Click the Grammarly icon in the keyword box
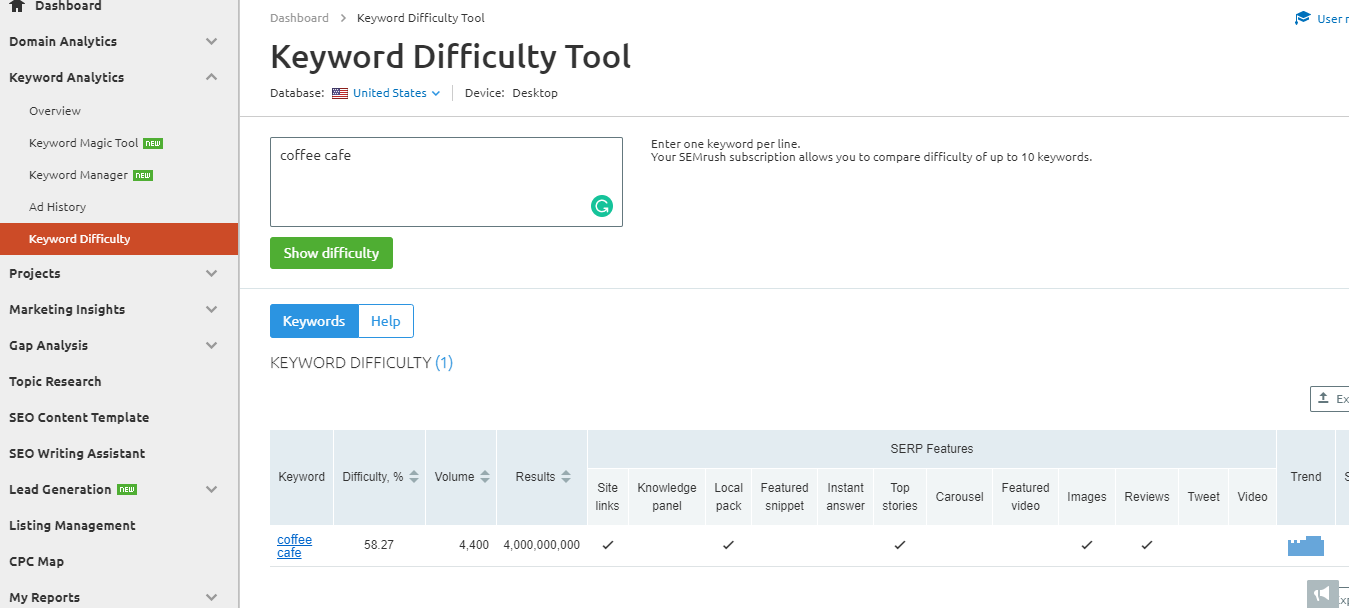Viewport: 1349px width, 608px height. pos(601,206)
